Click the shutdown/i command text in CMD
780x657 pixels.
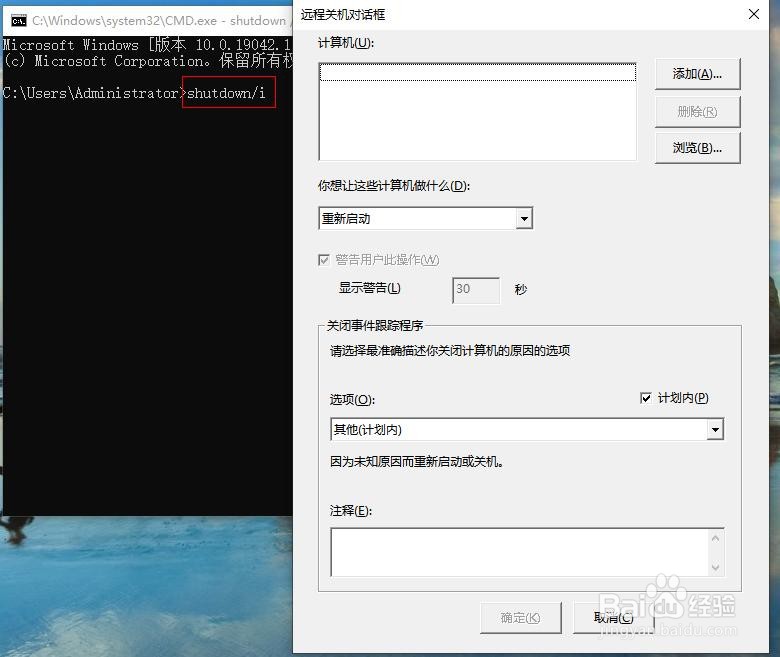[226, 93]
